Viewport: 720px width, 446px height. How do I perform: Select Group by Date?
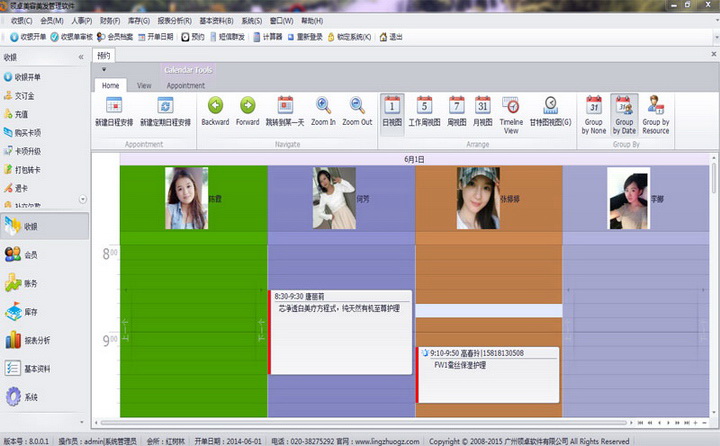(624, 115)
